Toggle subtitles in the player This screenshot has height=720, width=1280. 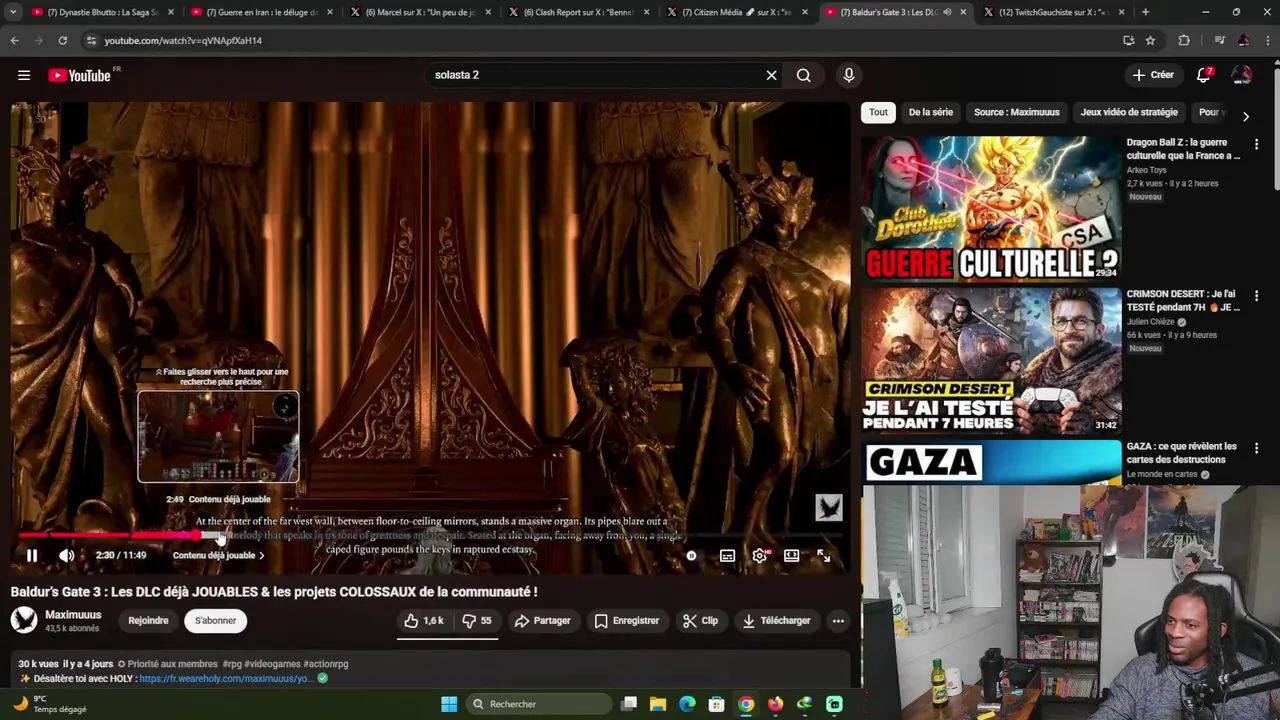tap(727, 555)
